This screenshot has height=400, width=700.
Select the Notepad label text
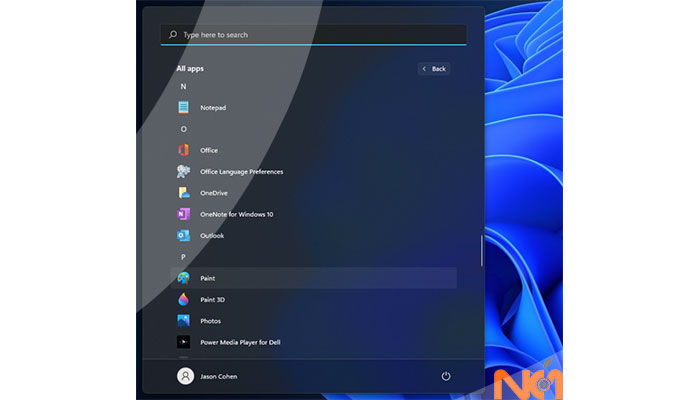pyautogui.click(x=213, y=108)
